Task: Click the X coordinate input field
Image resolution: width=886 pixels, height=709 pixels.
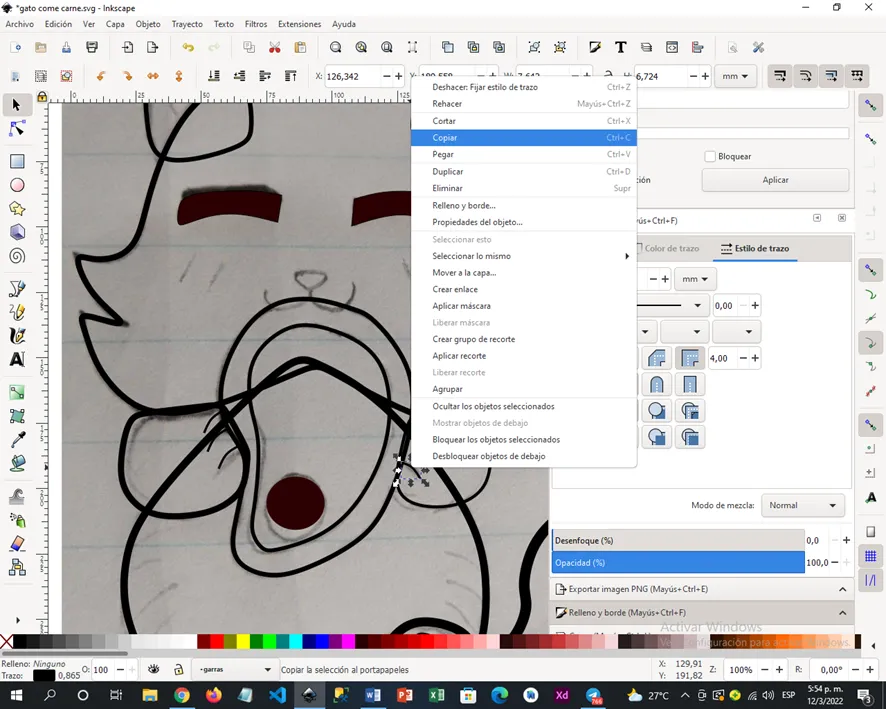Action: click(x=354, y=76)
